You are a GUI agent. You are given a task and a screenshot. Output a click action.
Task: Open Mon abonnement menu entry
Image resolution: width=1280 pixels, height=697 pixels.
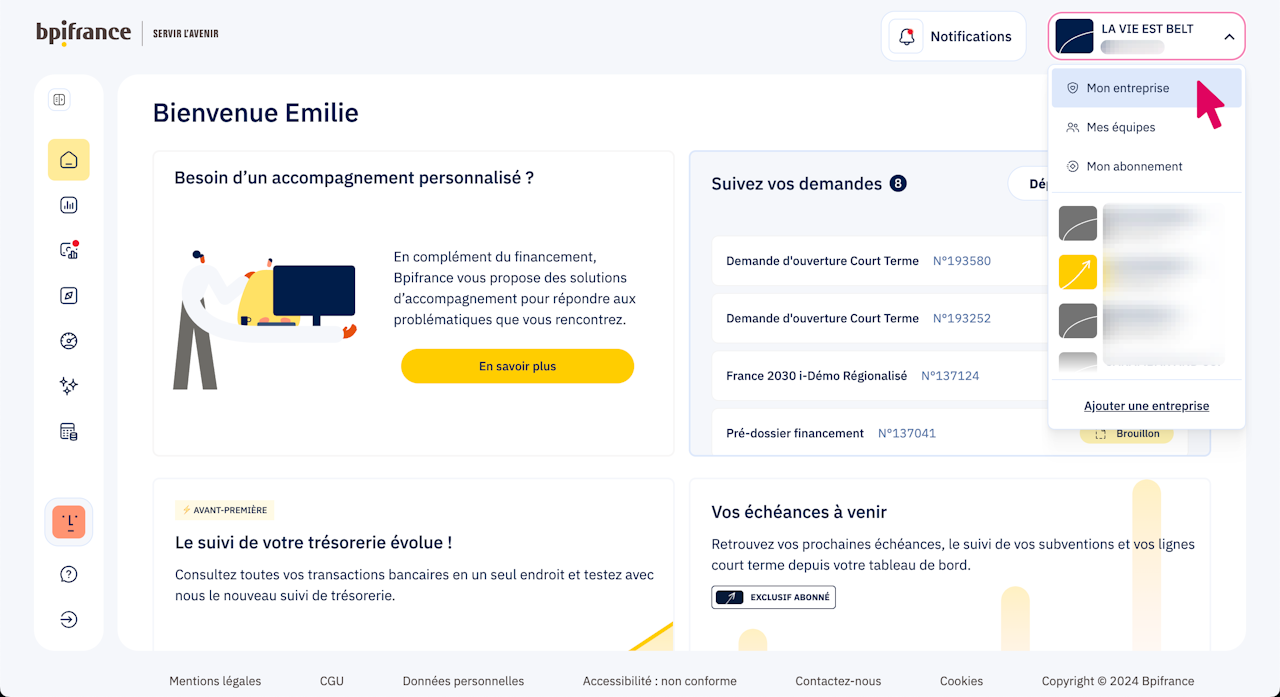coord(1134,166)
